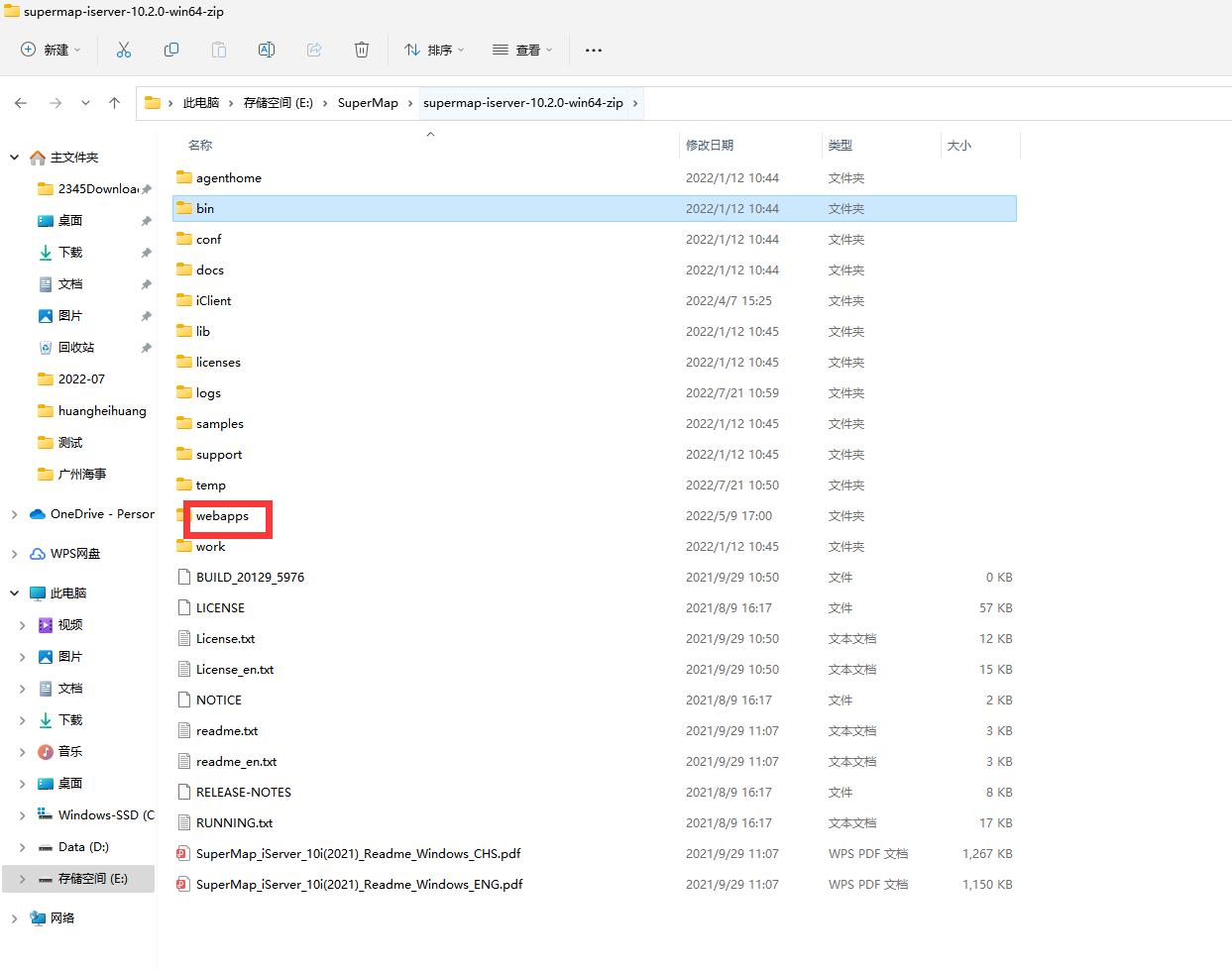Collapse the 此电脑 tree node
The width and height of the screenshot is (1232, 970).
pyautogui.click(x=14, y=593)
